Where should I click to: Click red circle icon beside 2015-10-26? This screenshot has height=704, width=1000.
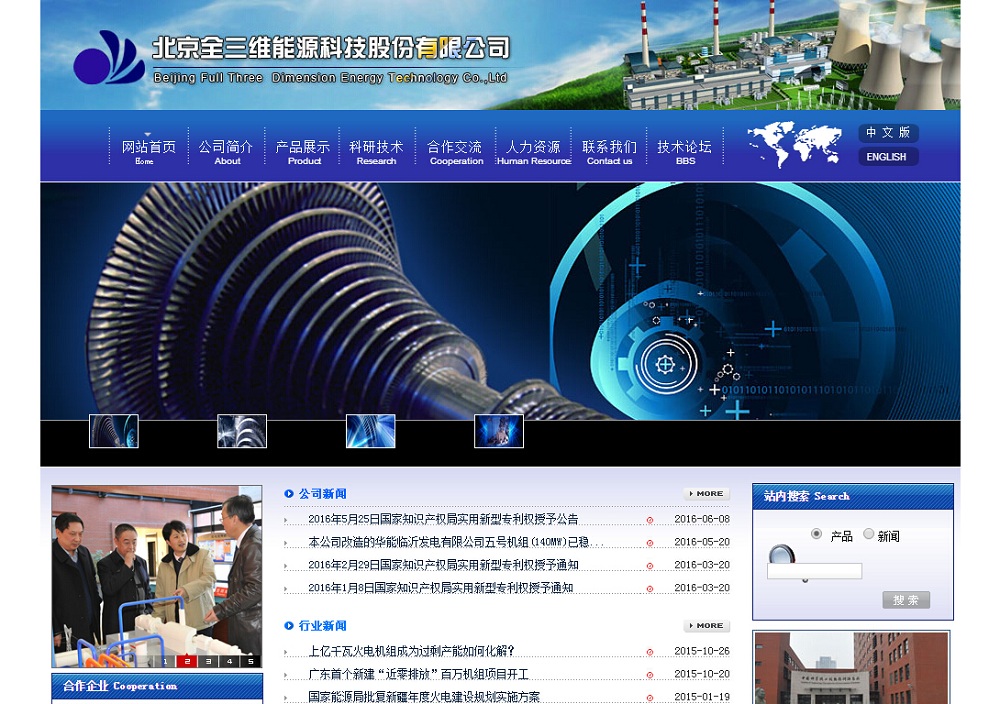pos(650,652)
